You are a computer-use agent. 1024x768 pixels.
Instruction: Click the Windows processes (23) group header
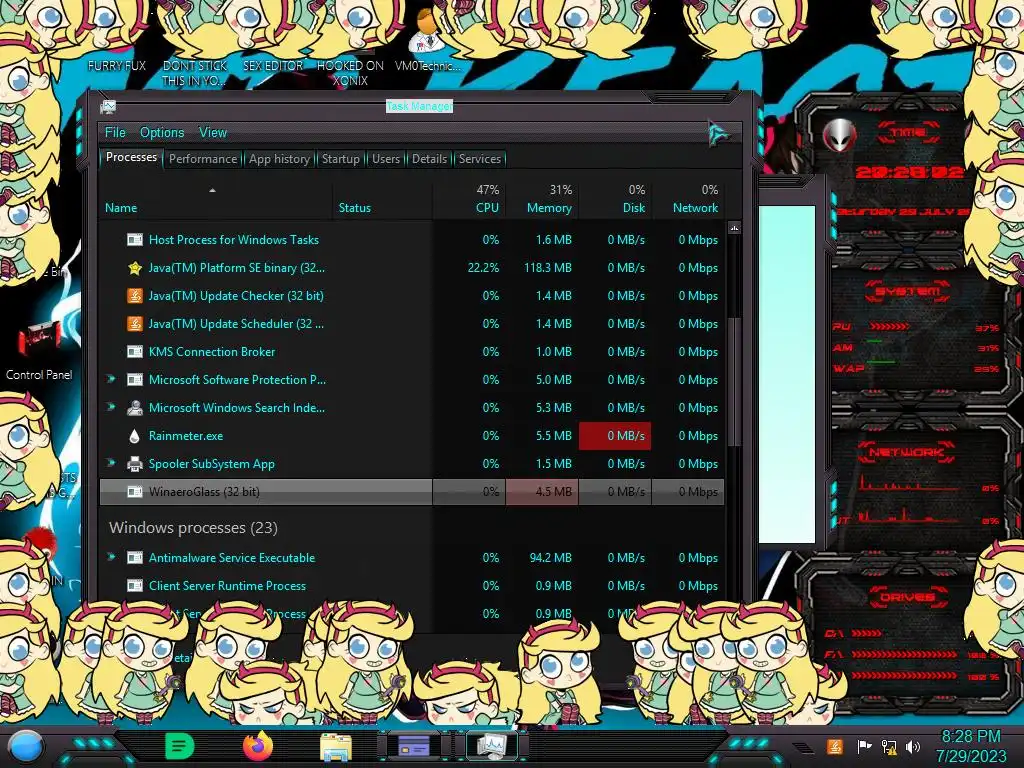pos(193,528)
